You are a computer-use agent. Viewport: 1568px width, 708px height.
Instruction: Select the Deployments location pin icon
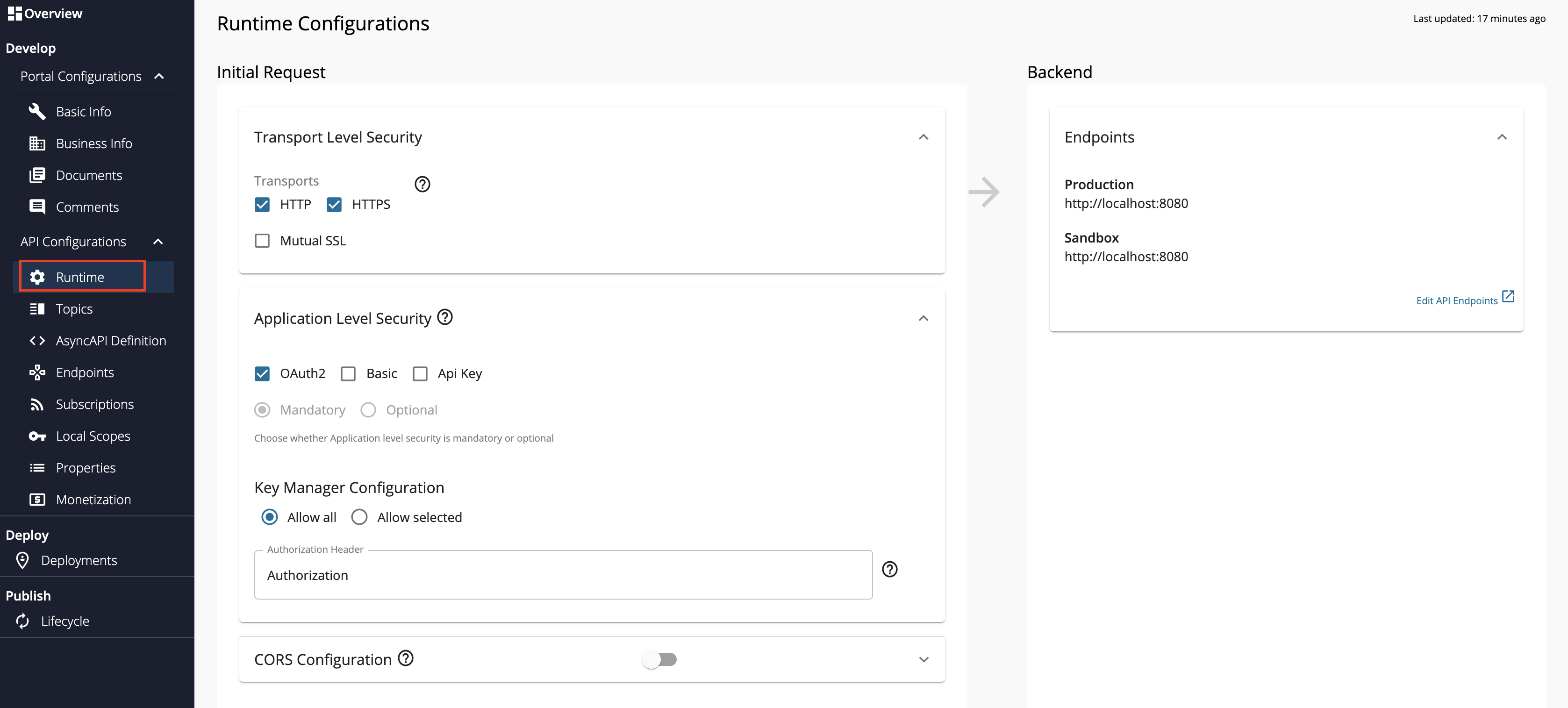pos(22,560)
